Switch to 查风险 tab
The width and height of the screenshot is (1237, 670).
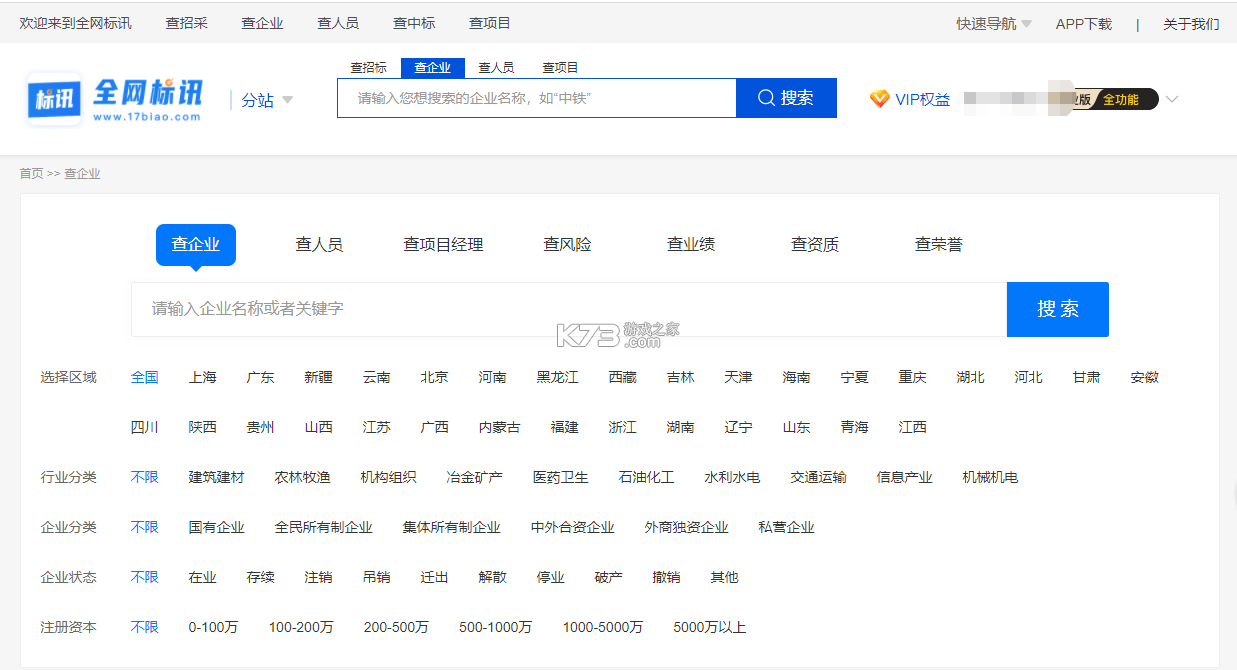(567, 244)
